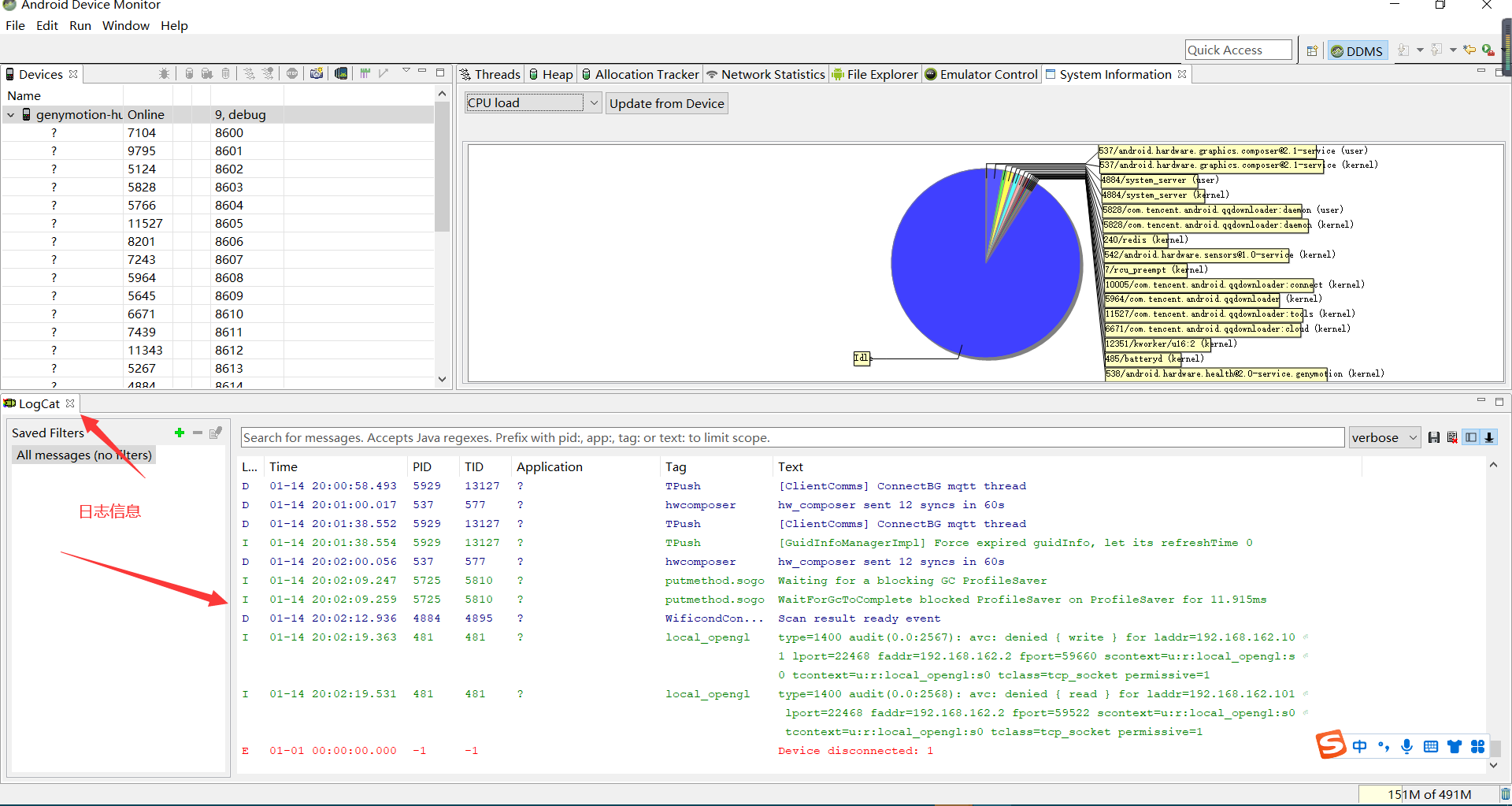Switch to the File Explorer tab

(x=875, y=74)
